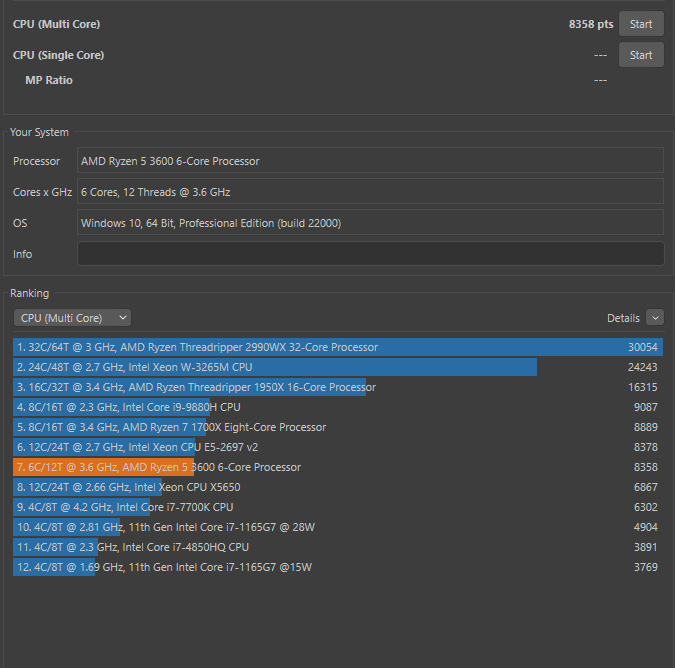
Task: Click the score 8889 in the ranking
Action: point(646,427)
